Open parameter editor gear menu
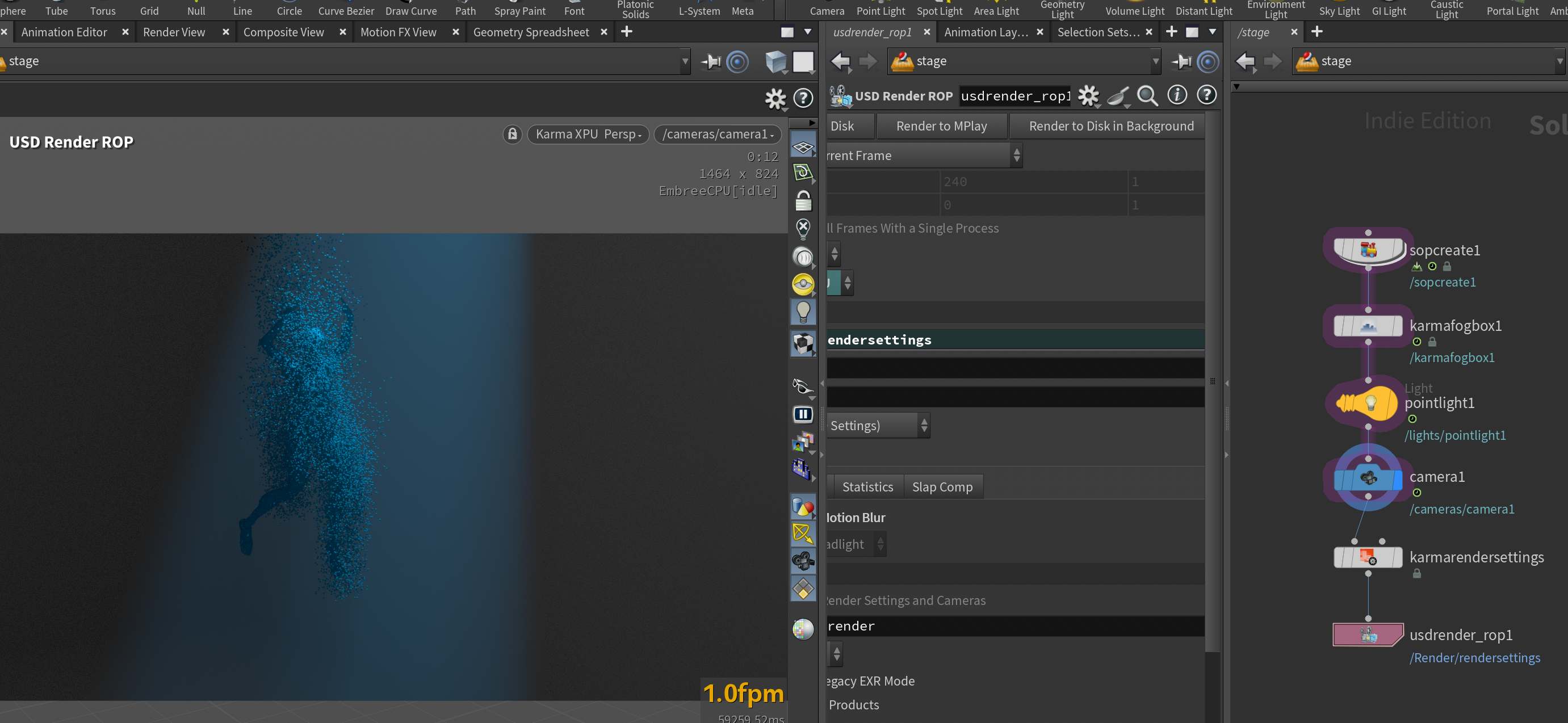The height and width of the screenshot is (723, 1568). coord(1088,95)
